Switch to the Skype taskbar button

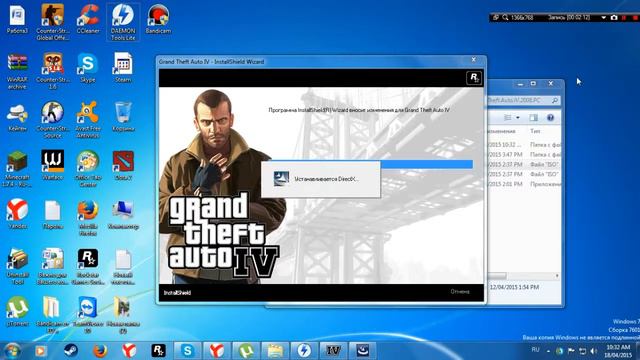[187, 351]
